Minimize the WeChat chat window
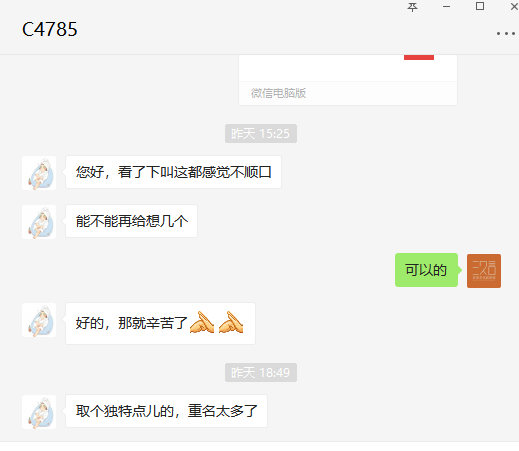The height and width of the screenshot is (451, 519). coord(446,6)
